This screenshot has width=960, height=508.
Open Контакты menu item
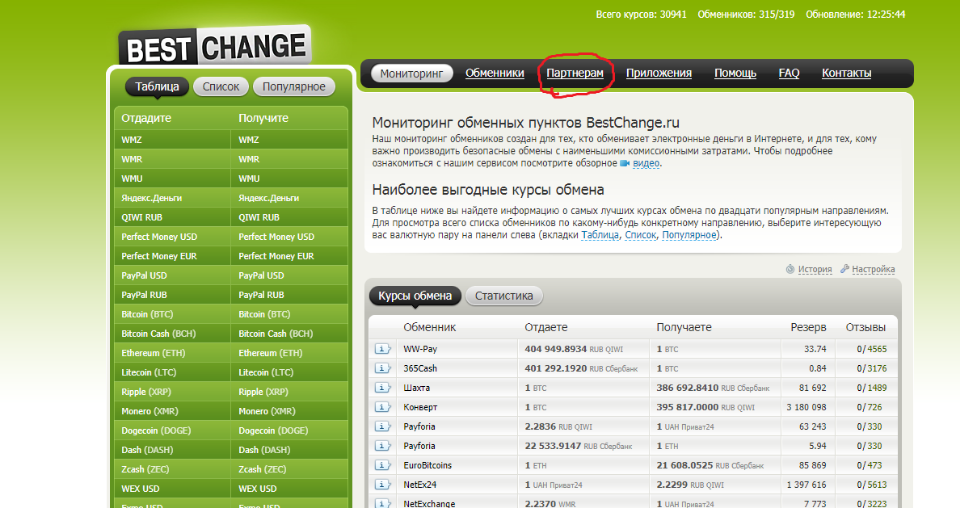[846, 73]
